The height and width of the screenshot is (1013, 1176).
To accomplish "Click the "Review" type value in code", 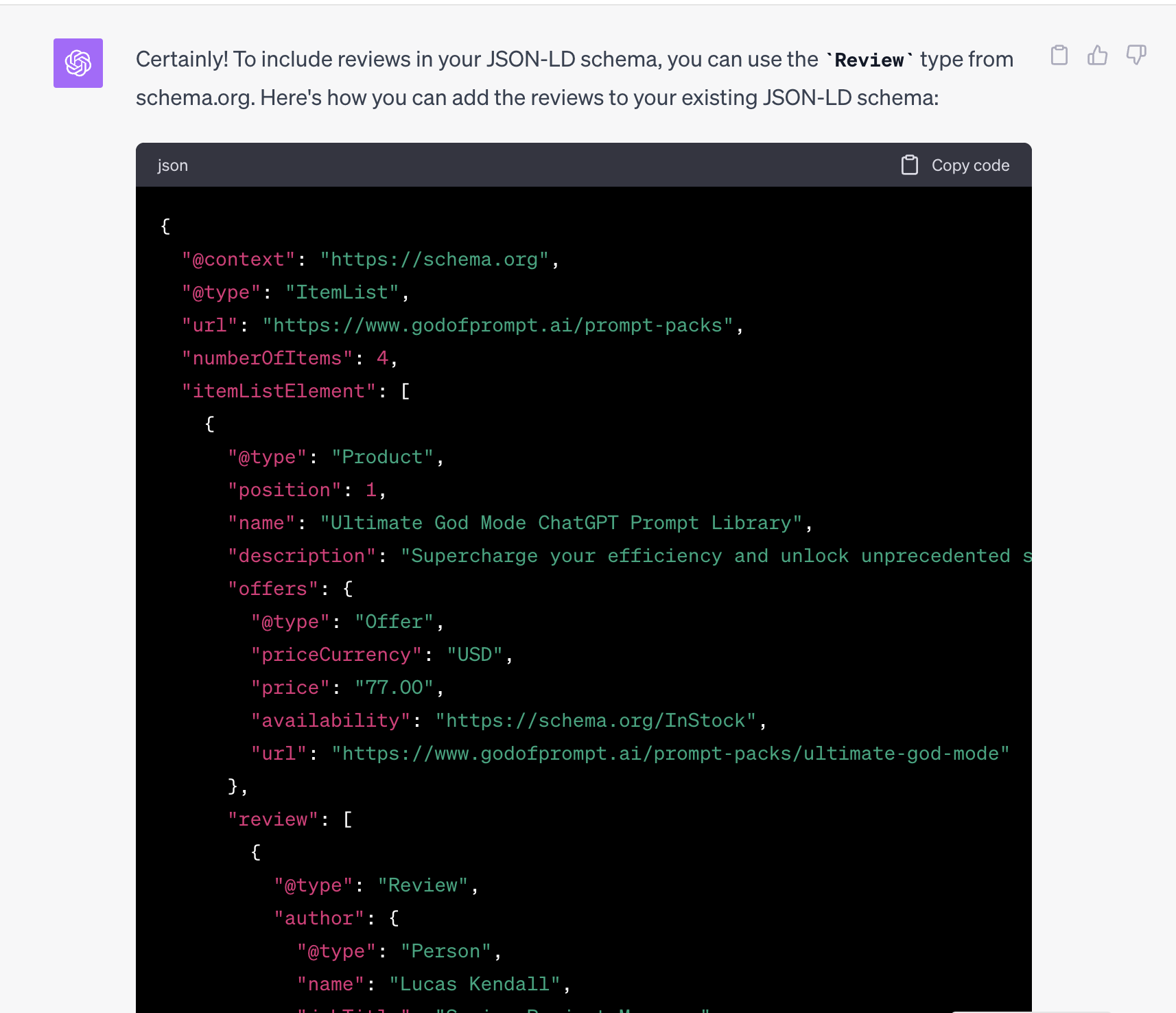I will click(423, 885).
